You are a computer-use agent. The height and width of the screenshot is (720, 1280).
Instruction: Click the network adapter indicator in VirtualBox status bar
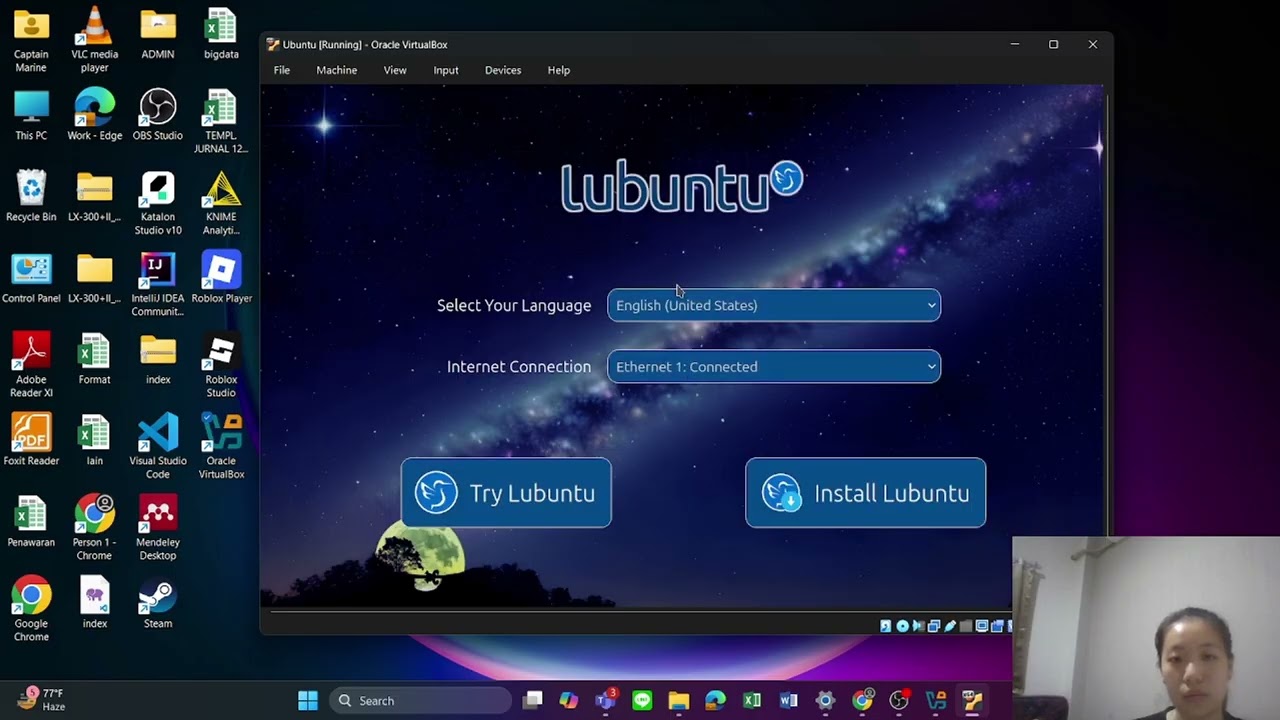coord(934,626)
